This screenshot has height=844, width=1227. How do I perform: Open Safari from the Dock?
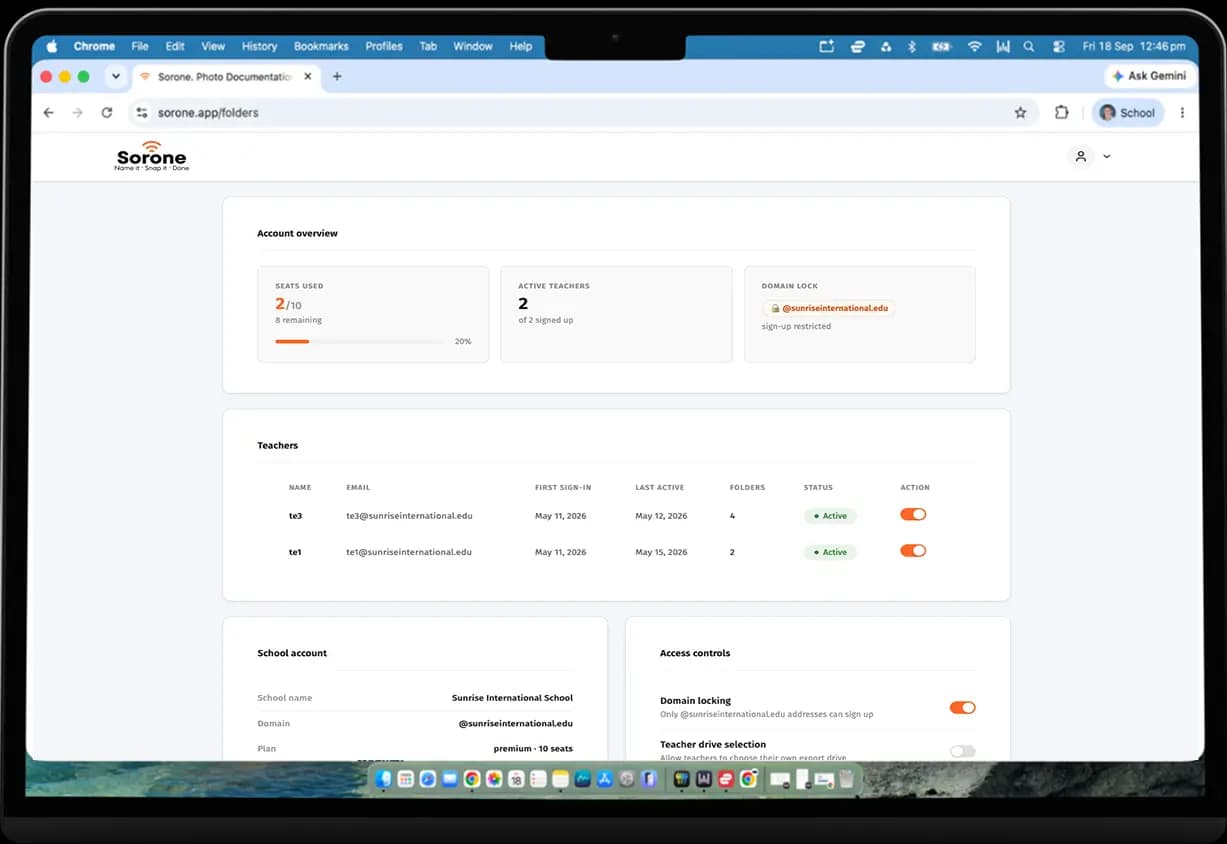pyautogui.click(x=428, y=779)
